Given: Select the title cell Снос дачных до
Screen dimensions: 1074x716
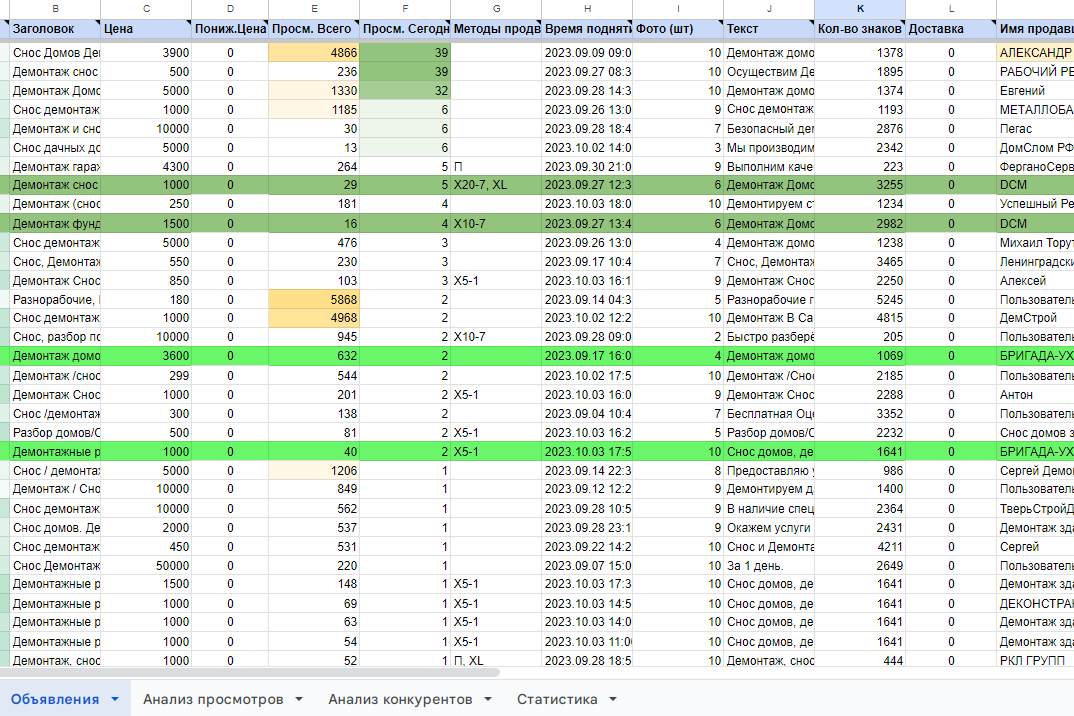Looking at the screenshot, I should pyautogui.click(x=55, y=147).
